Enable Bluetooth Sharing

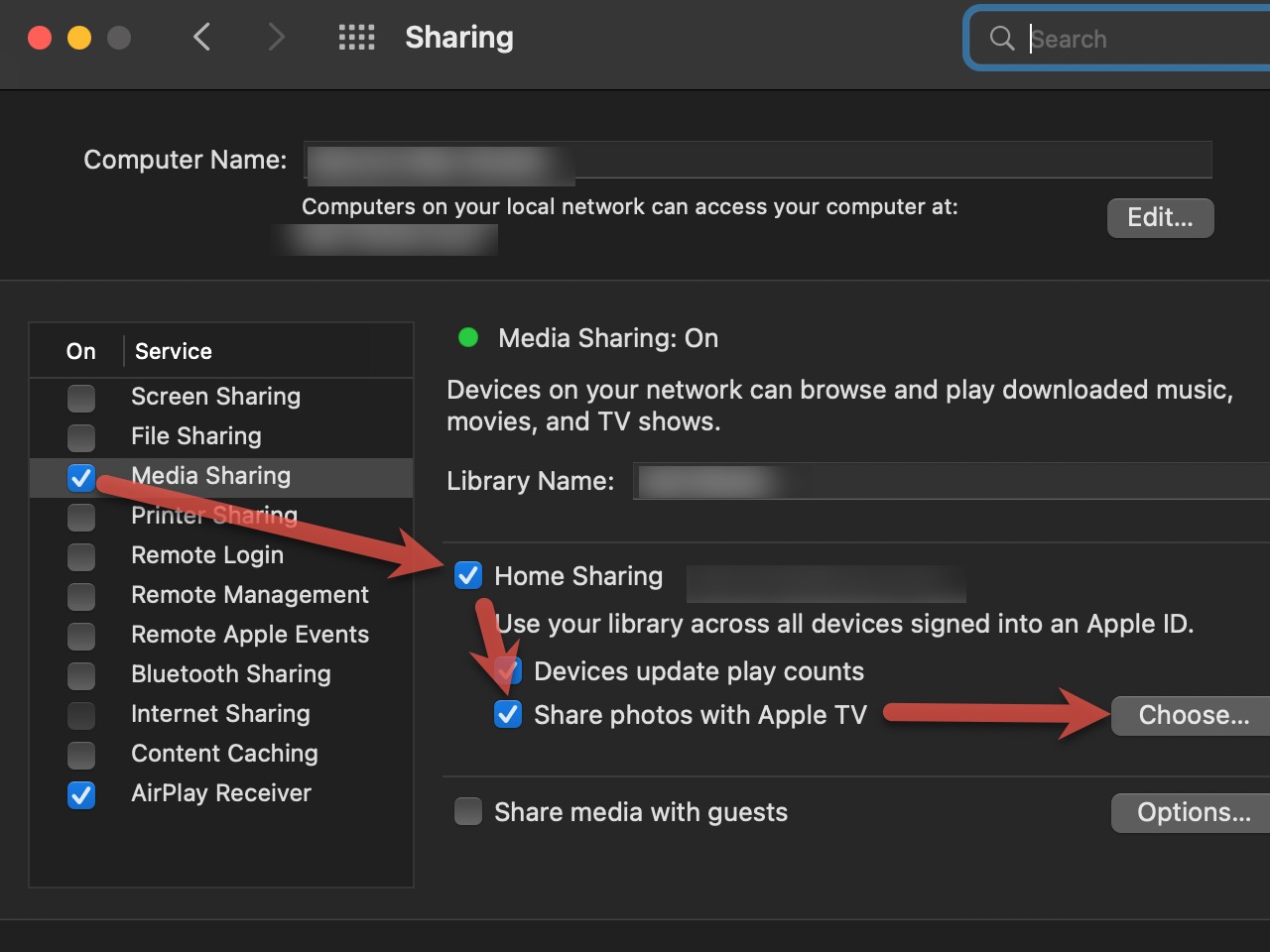click(80, 675)
